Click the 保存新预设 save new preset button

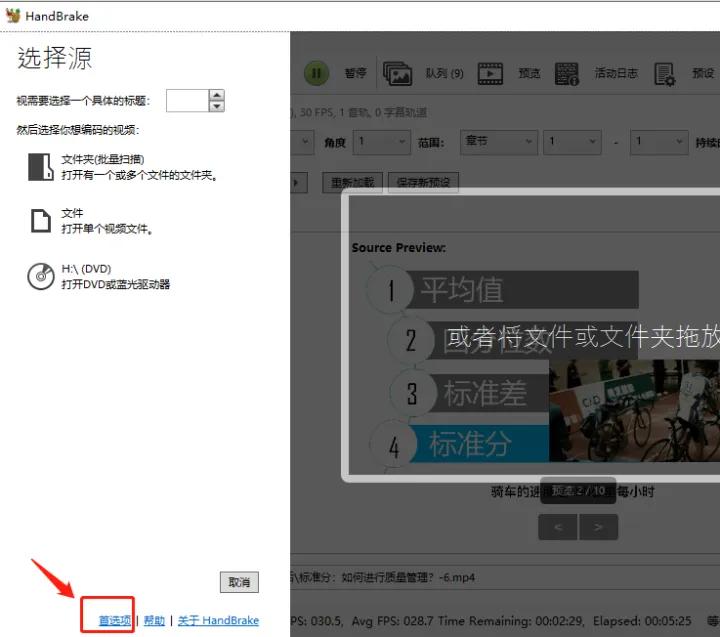tap(423, 183)
